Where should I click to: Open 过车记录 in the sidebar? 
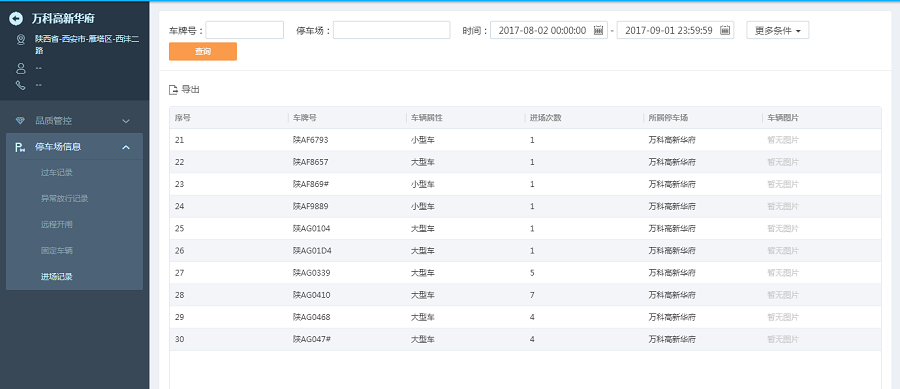point(57,173)
